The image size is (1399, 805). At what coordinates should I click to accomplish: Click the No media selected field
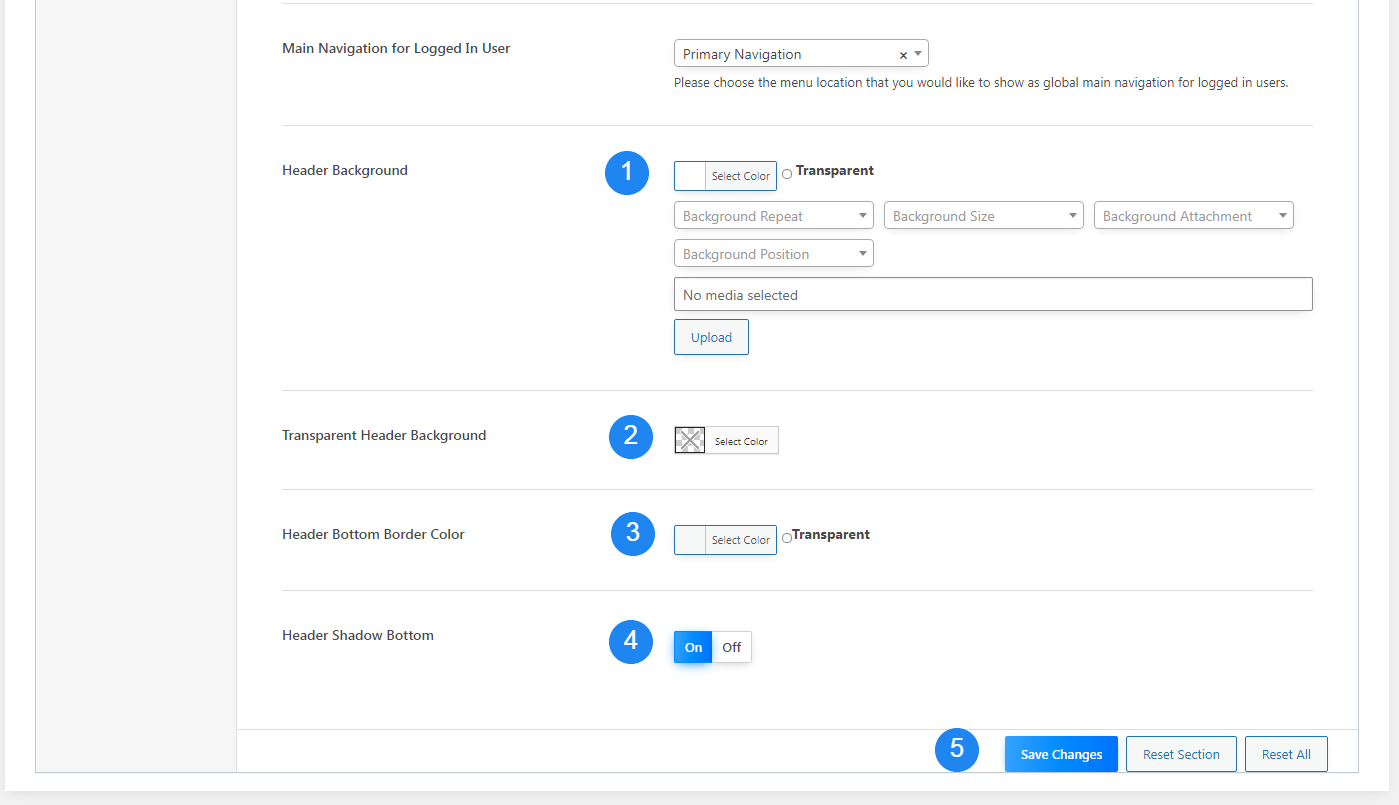[993, 294]
